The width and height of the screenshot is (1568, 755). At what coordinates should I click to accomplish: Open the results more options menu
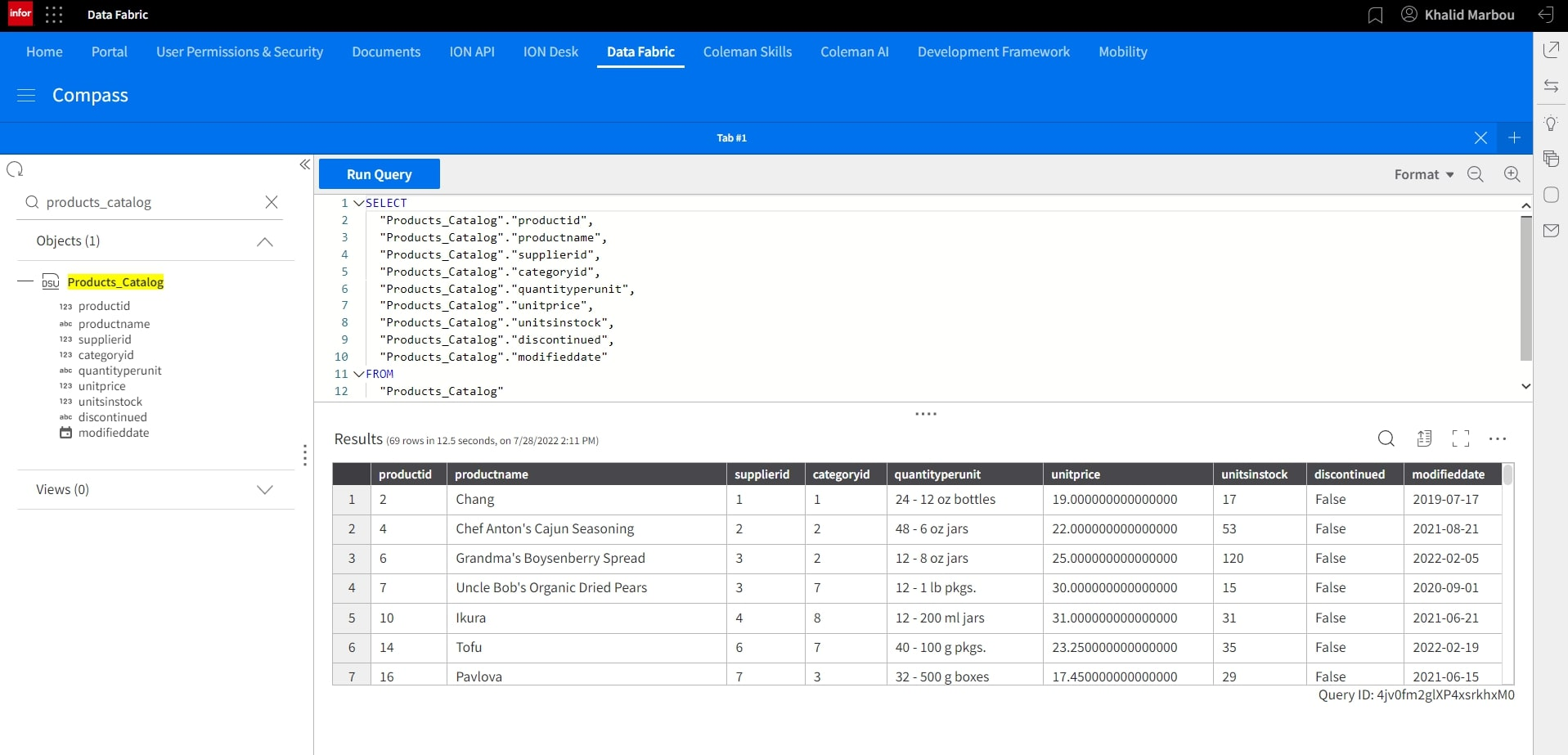(x=1497, y=439)
